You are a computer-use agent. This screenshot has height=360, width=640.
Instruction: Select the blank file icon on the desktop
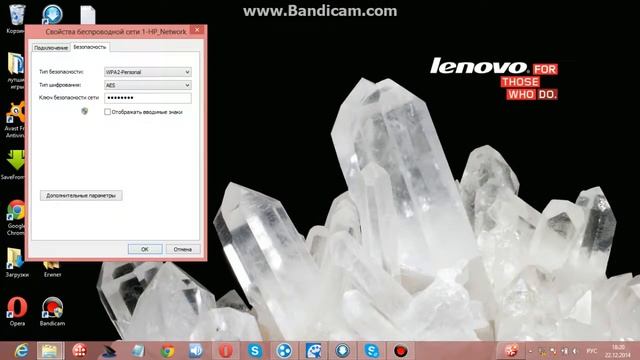pos(88,16)
